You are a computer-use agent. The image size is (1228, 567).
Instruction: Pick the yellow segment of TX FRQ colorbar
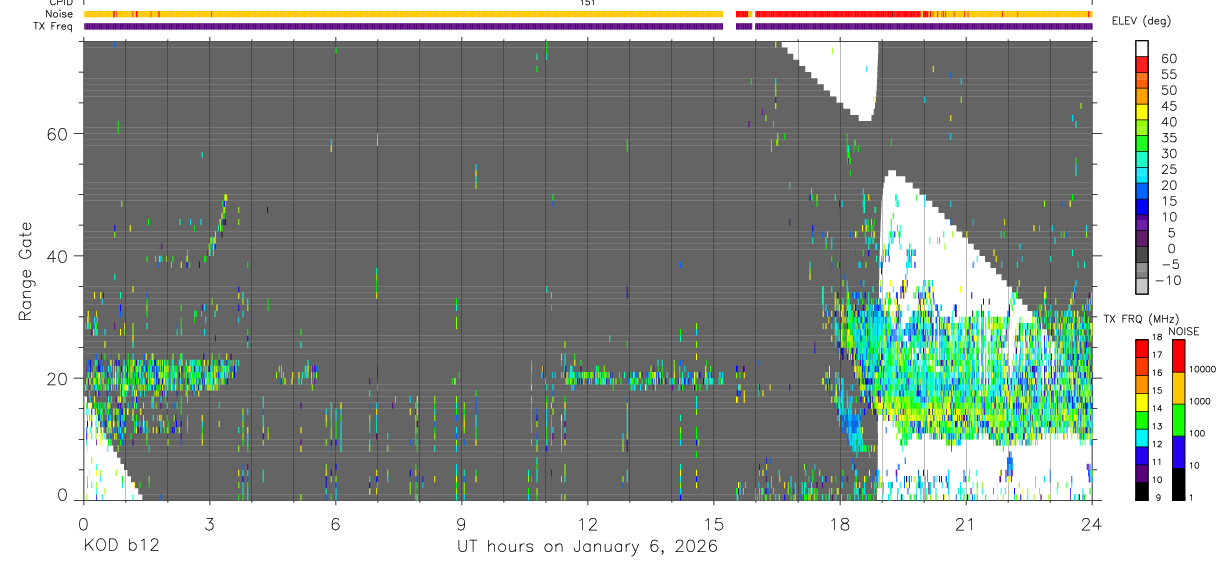point(1141,402)
